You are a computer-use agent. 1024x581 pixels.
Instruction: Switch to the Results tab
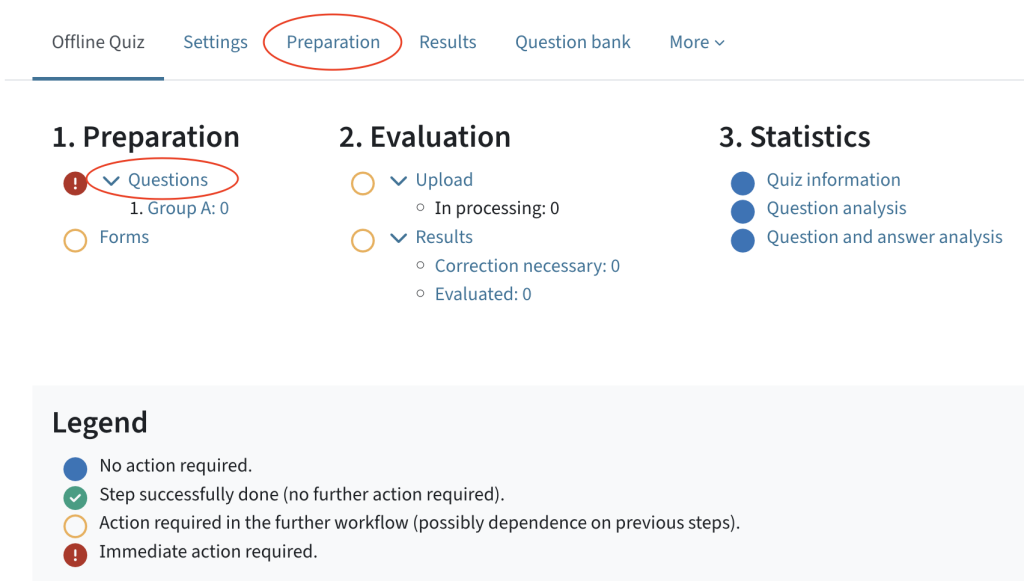click(448, 42)
